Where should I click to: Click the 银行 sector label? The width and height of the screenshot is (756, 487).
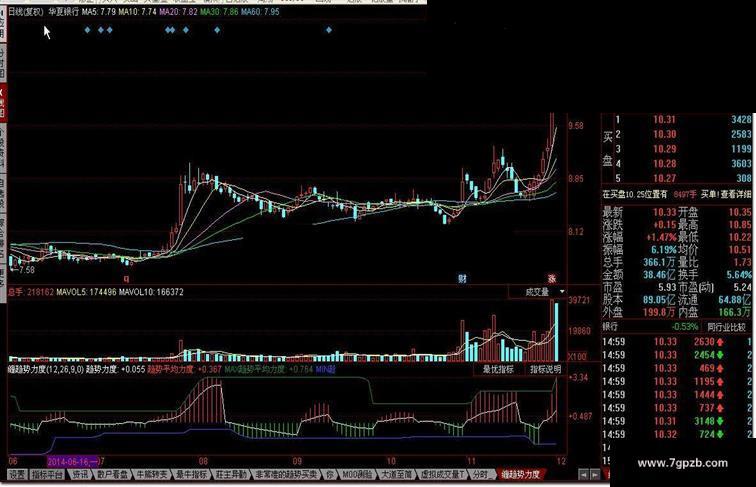pyautogui.click(x=610, y=327)
